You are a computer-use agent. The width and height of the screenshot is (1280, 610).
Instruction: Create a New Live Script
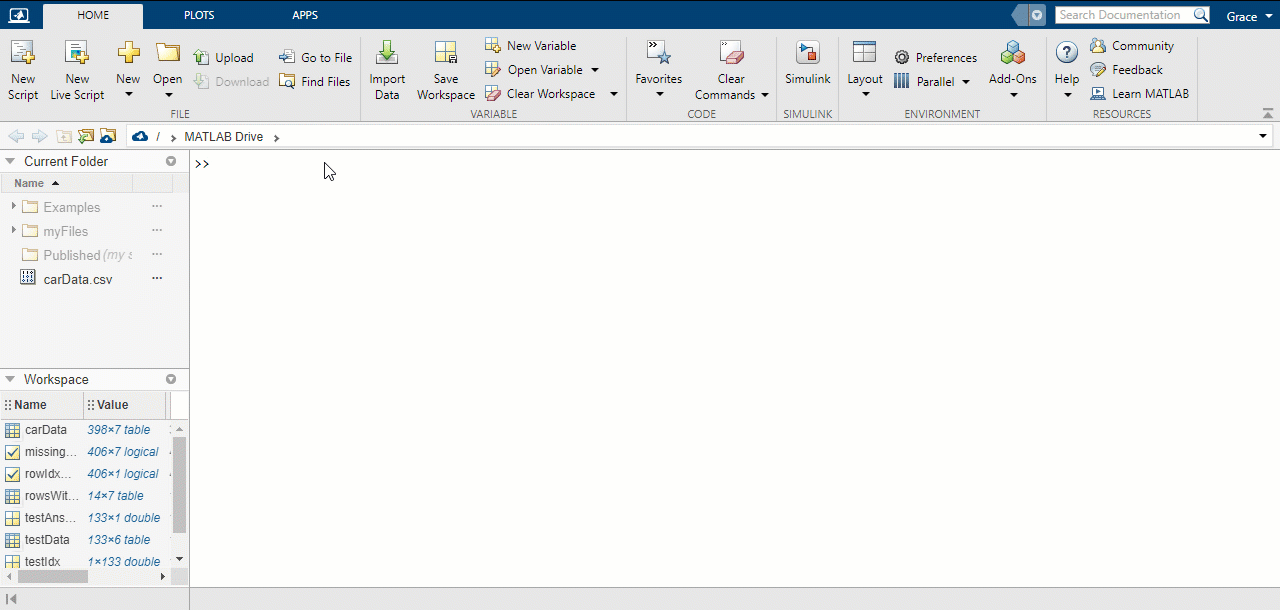pos(77,54)
